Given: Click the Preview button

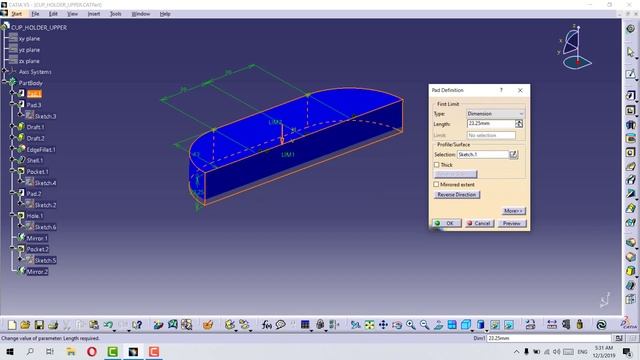Looking at the screenshot, I should pyautogui.click(x=512, y=223).
